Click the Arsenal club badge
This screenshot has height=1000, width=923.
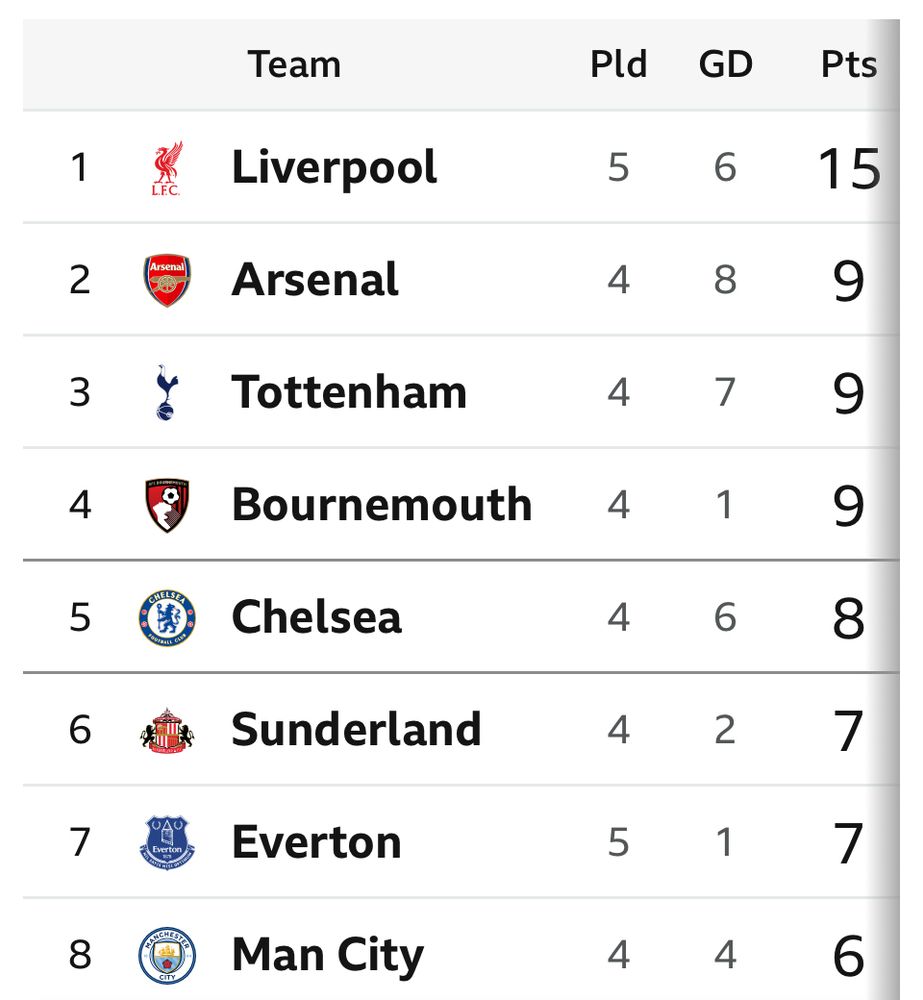[x=166, y=280]
